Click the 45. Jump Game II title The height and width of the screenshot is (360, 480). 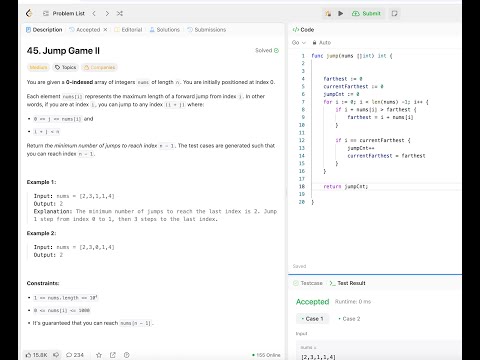coord(63,51)
